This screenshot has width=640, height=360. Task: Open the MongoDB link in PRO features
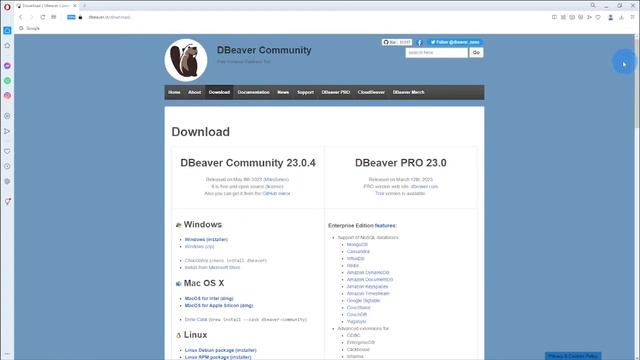(357, 244)
